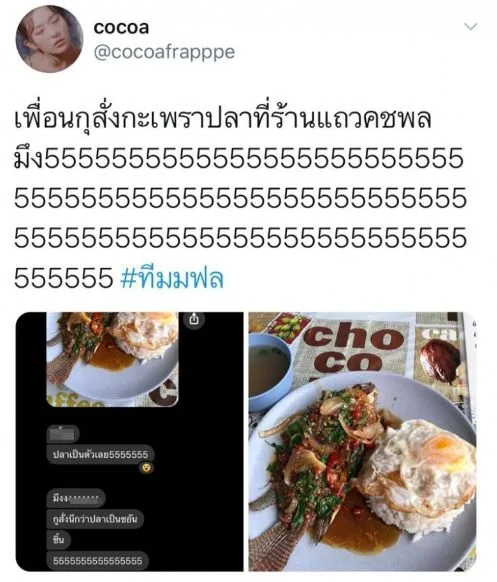The height and width of the screenshot is (582, 497).
Task: Click the blurred sender name bubble
Action: [63, 434]
